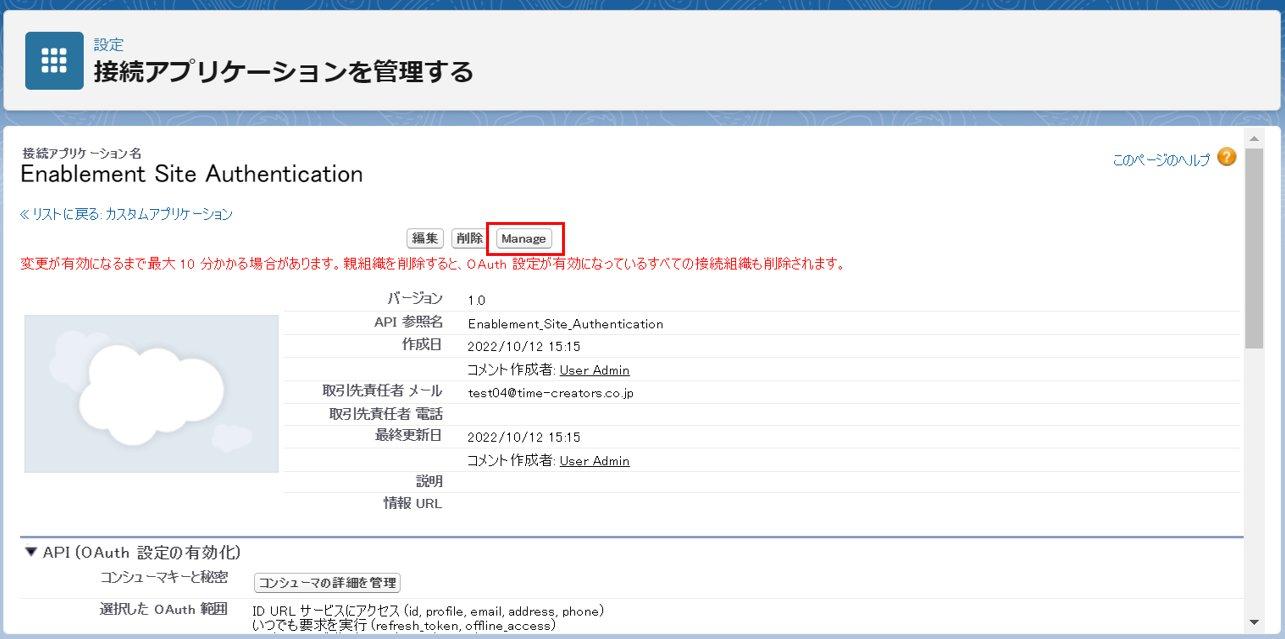This screenshot has height=639, width=1285.
Task: Click the このページのヘルプ link
Action: [1161, 159]
